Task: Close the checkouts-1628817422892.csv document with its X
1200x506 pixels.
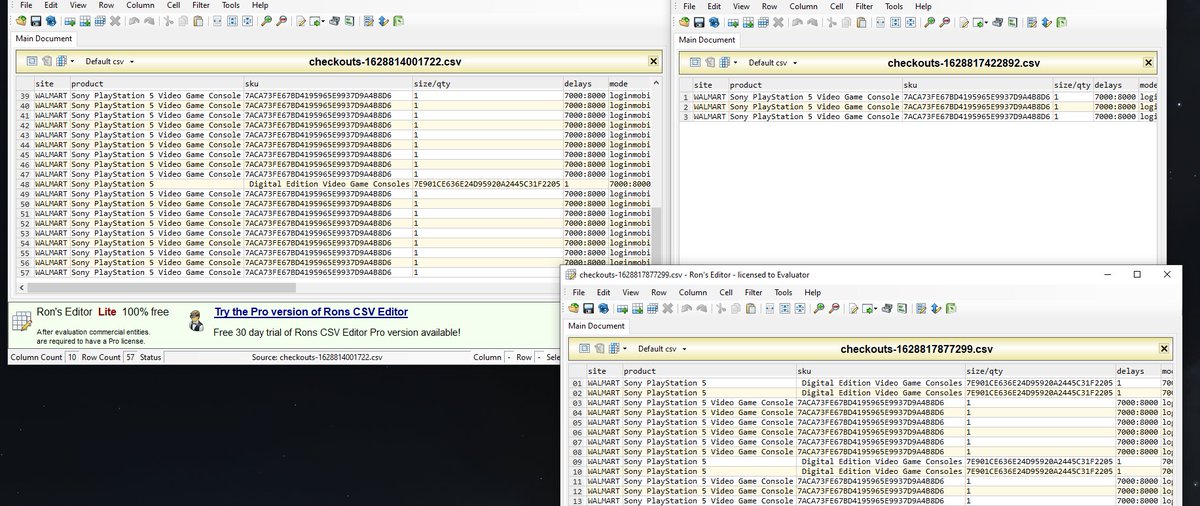Action: tap(1149, 62)
